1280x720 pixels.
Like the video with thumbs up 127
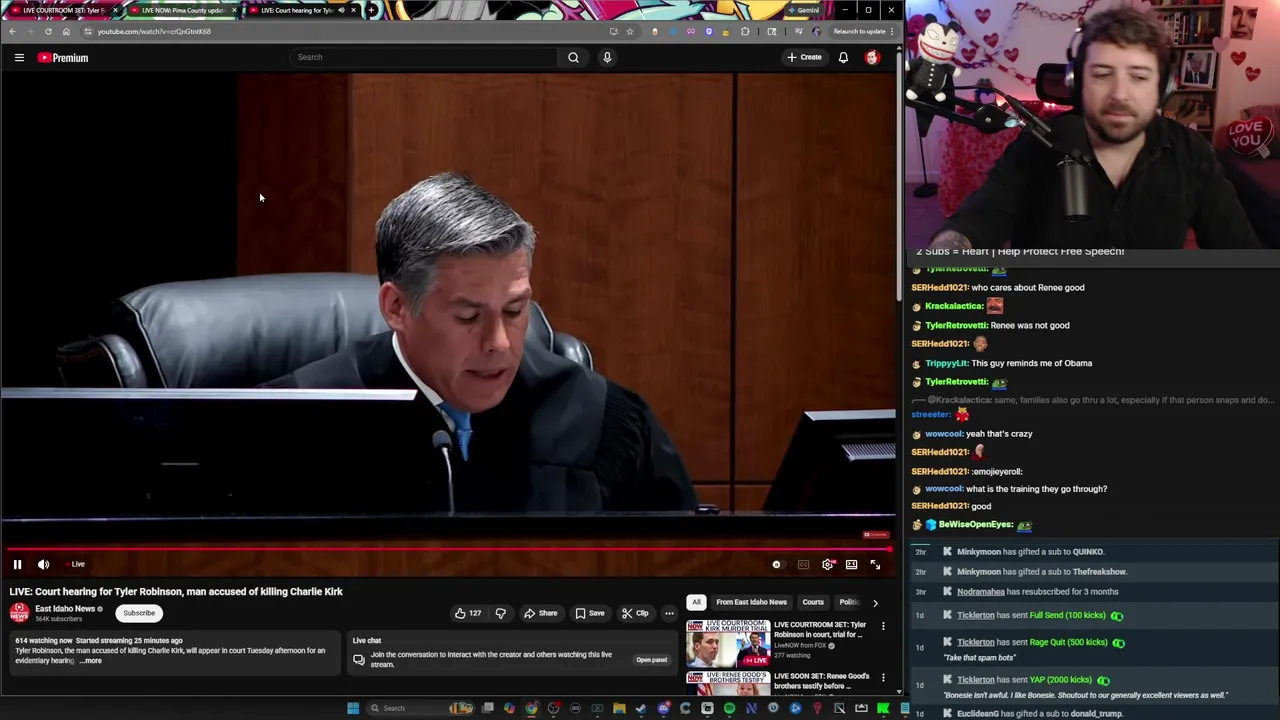click(468, 613)
